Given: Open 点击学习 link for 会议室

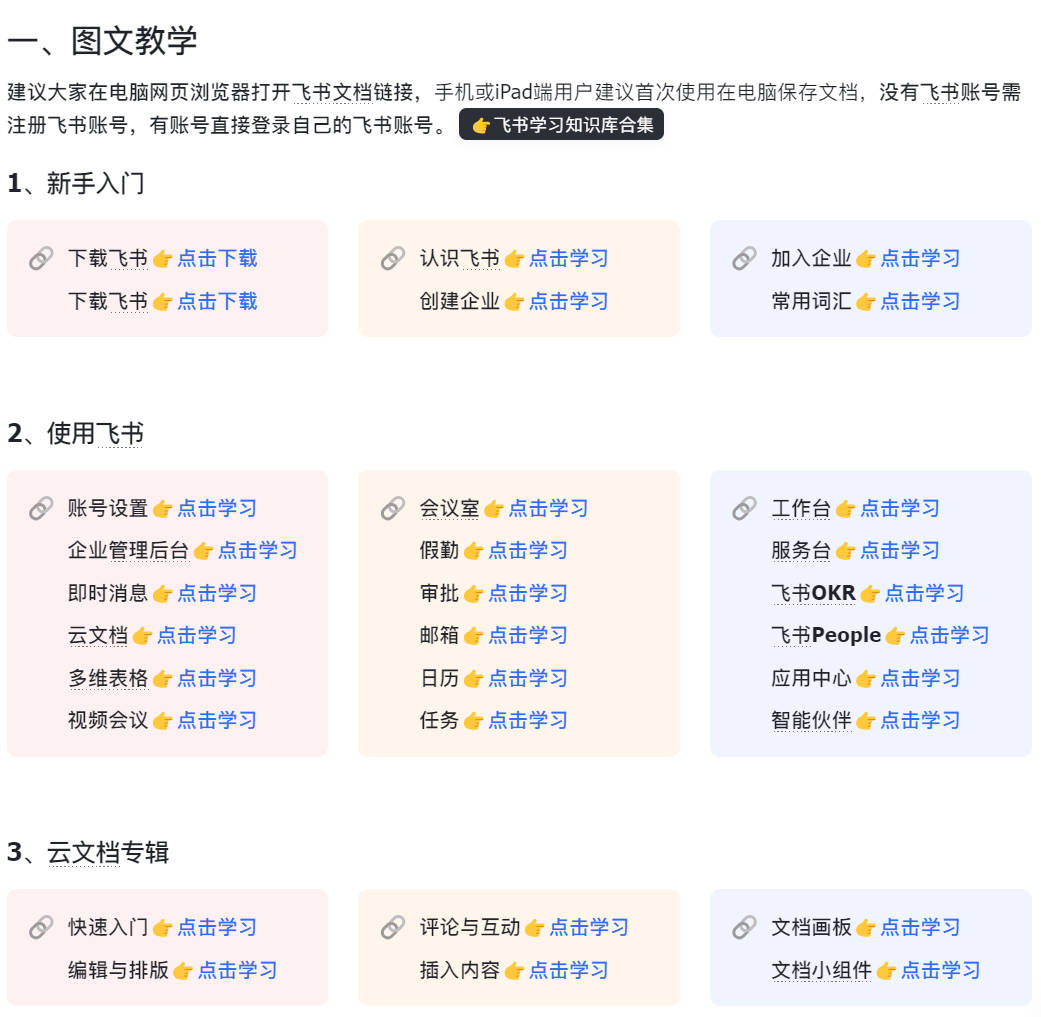Looking at the screenshot, I should [548, 508].
